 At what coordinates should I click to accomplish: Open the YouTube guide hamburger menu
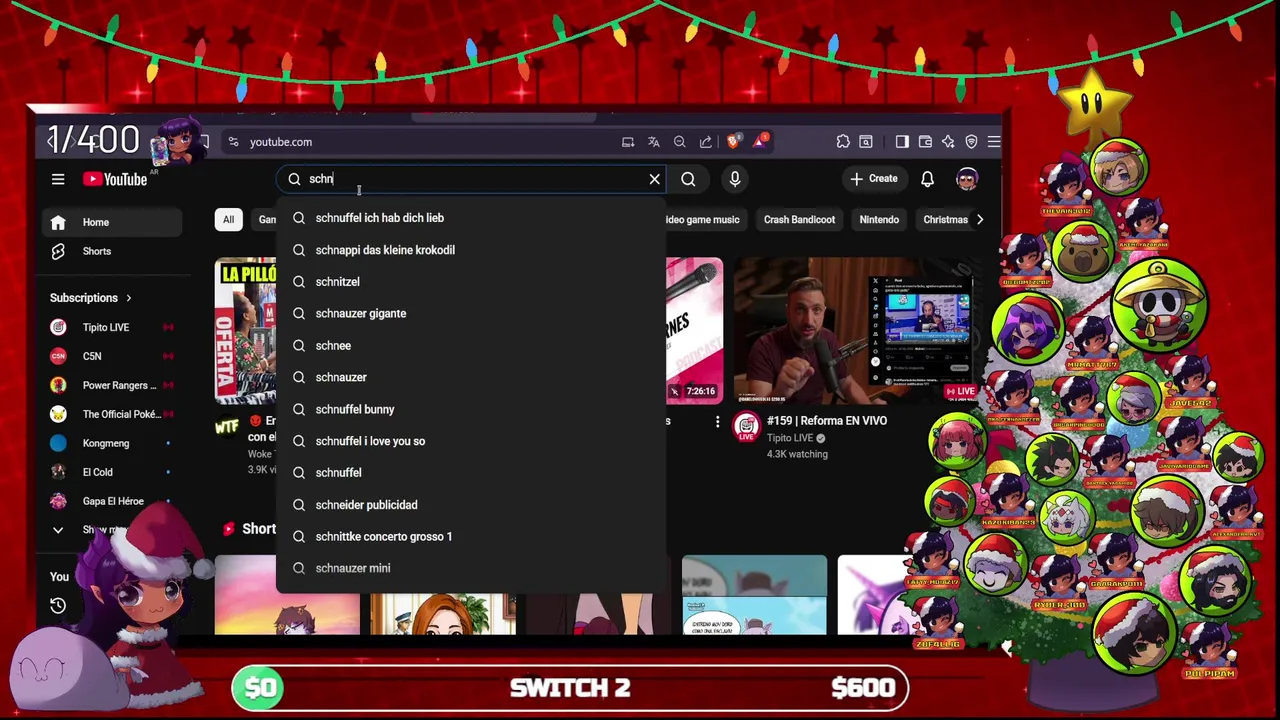pos(58,179)
